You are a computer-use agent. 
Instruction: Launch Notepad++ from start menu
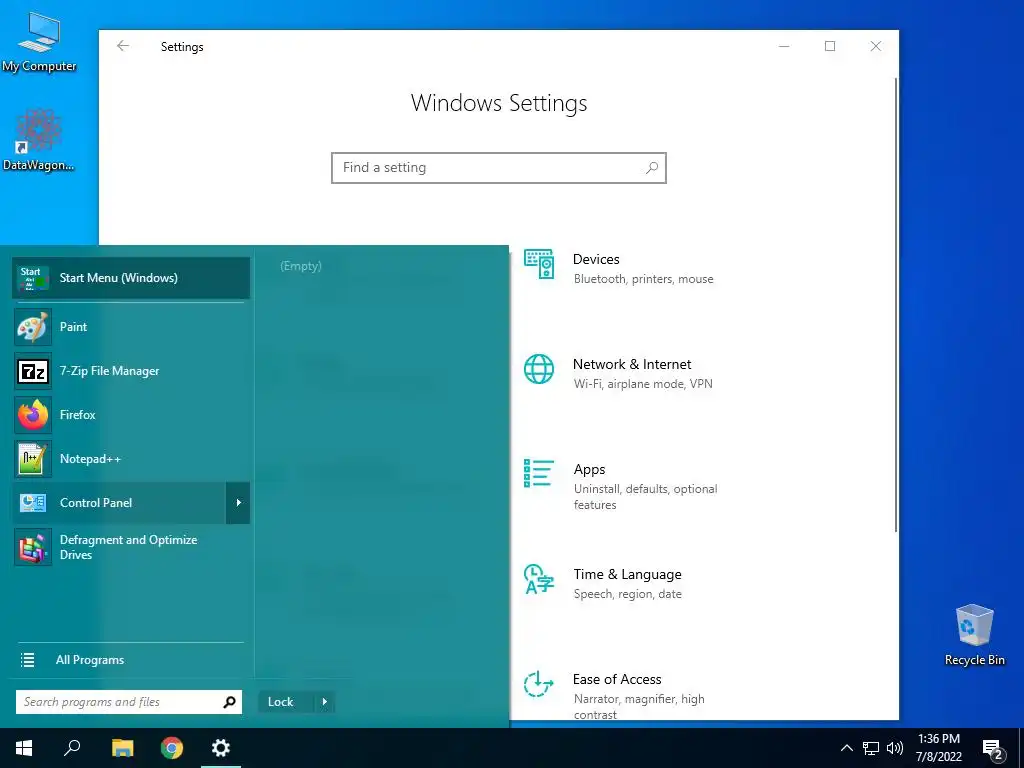(131, 458)
